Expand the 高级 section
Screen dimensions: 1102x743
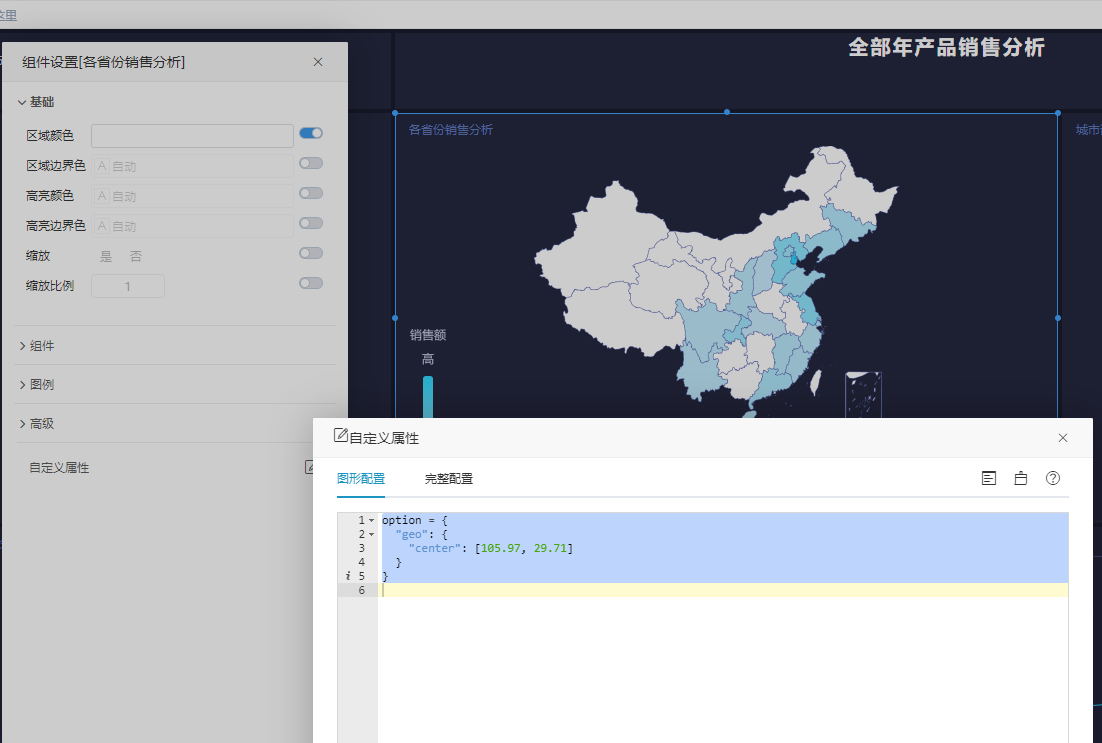coord(37,424)
